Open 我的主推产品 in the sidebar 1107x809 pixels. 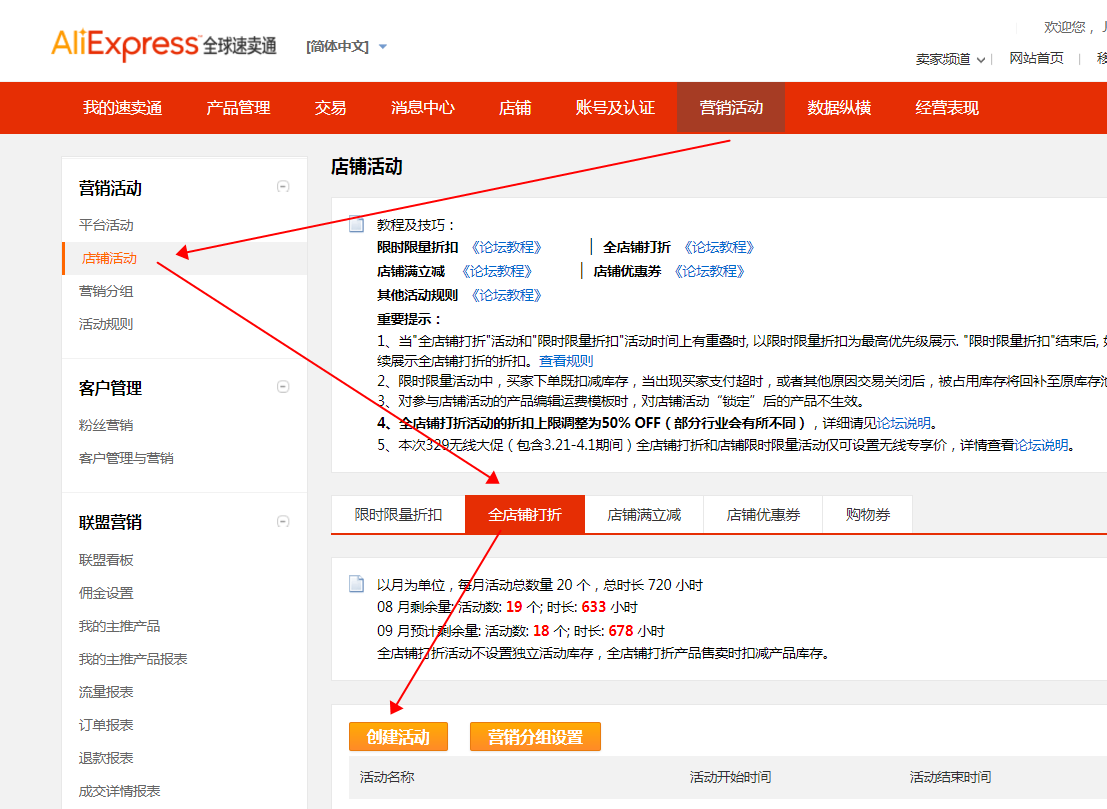coord(119,626)
